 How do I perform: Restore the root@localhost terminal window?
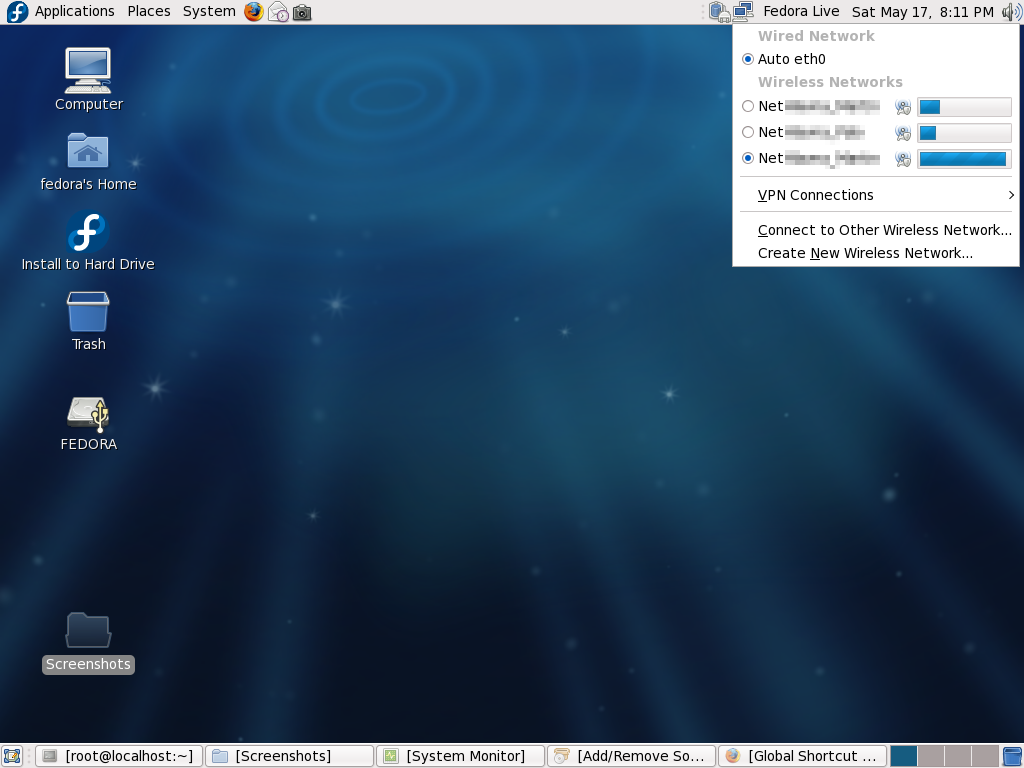click(119, 756)
